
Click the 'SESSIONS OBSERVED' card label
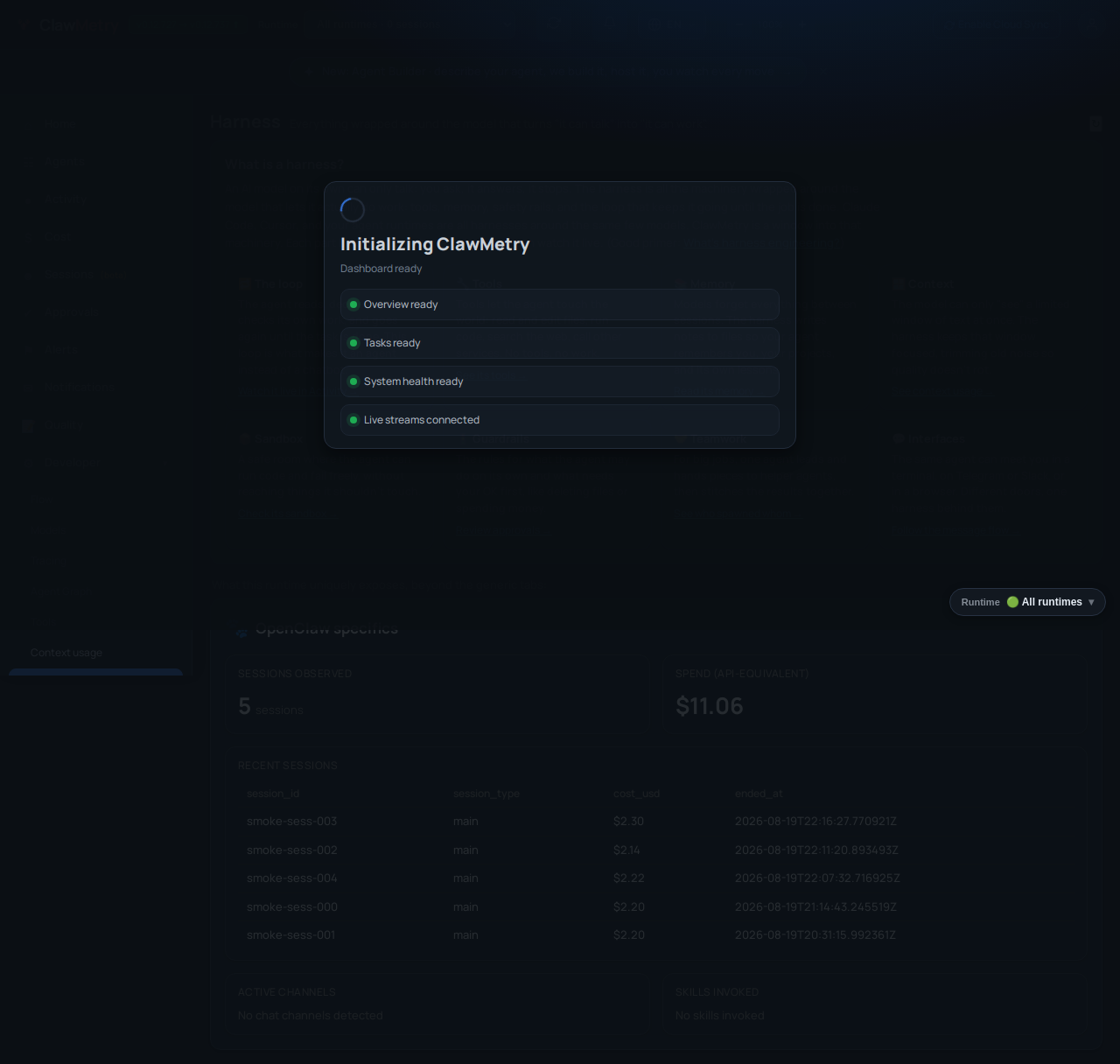(x=295, y=674)
